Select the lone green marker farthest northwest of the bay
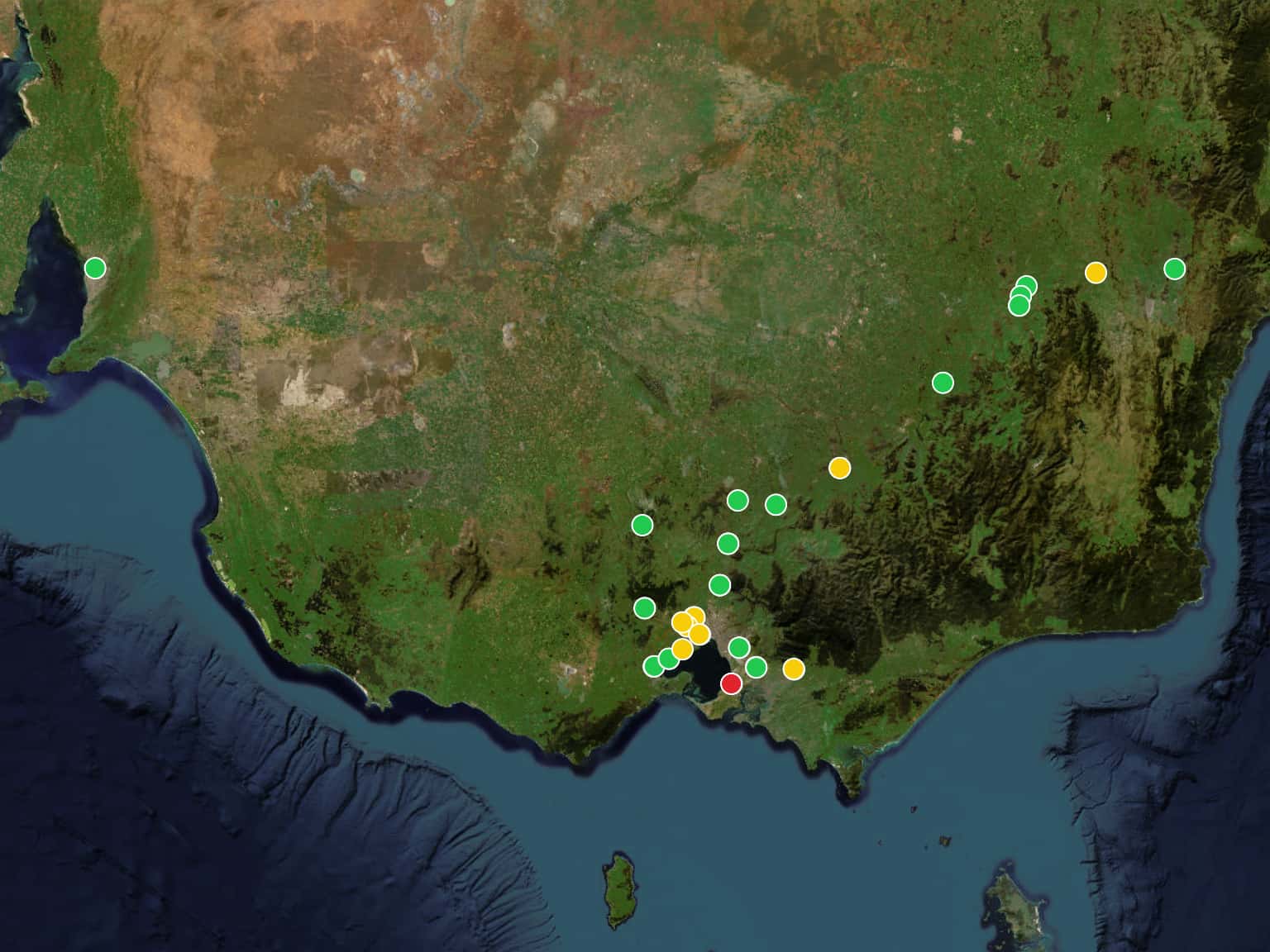The image size is (1270, 952). click(x=642, y=525)
